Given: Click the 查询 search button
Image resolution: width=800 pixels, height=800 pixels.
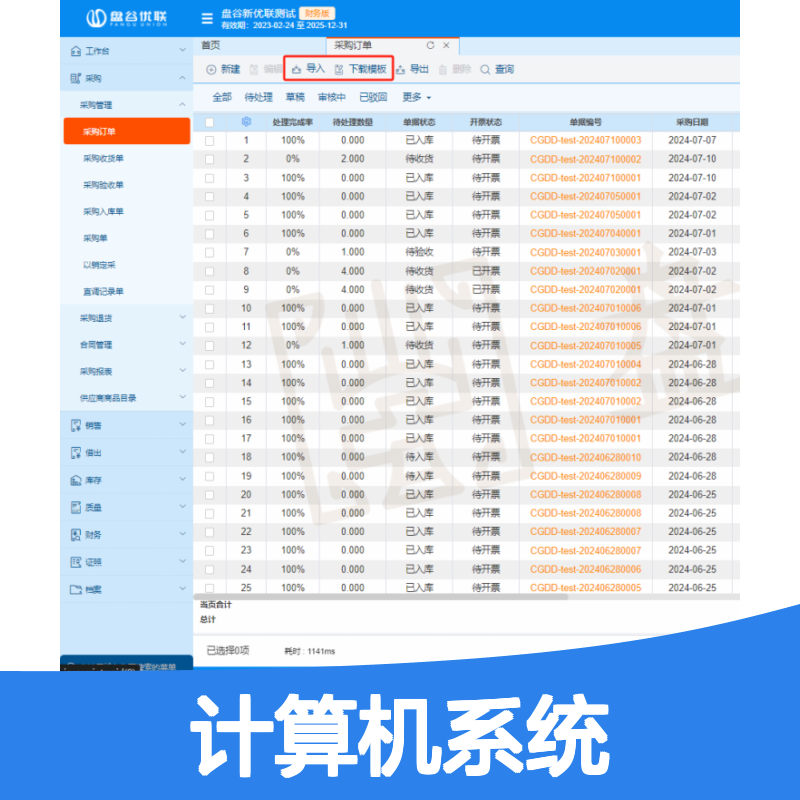Looking at the screenshot, I should pos(497,69).
